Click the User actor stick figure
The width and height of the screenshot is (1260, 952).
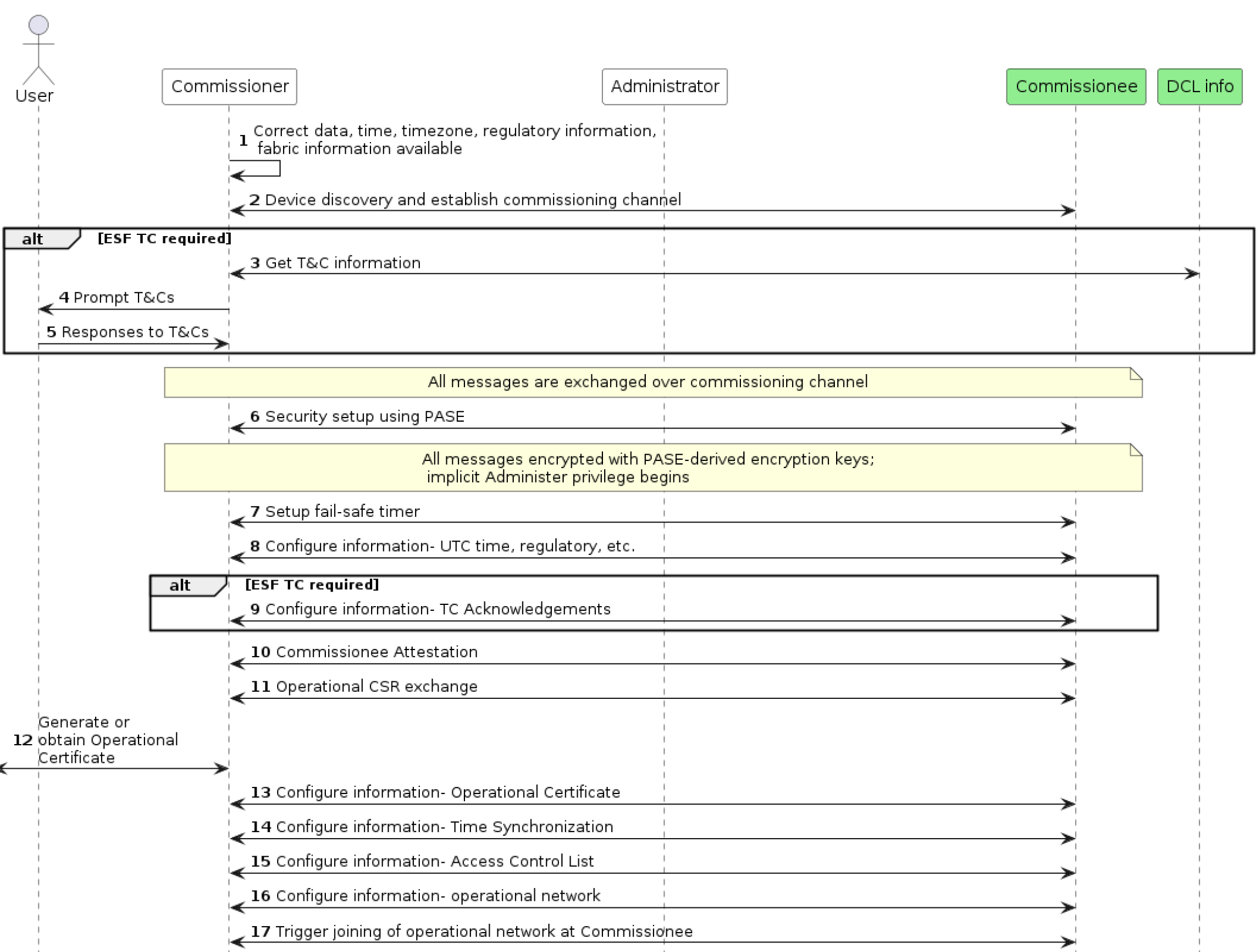click(x=38, y=50)
